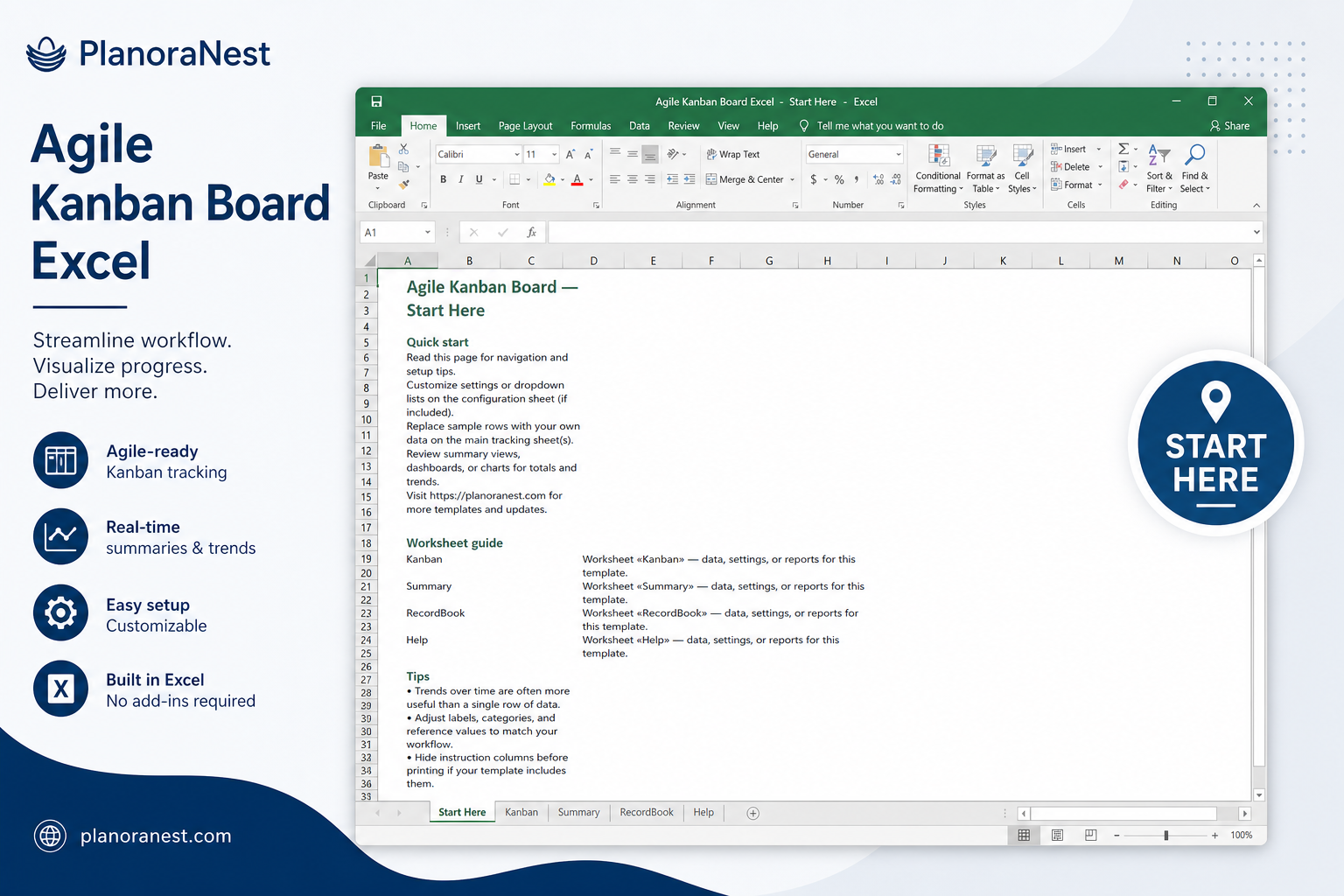
Task: Click Increase Font Size icon
Action: [x=570, y=154]
